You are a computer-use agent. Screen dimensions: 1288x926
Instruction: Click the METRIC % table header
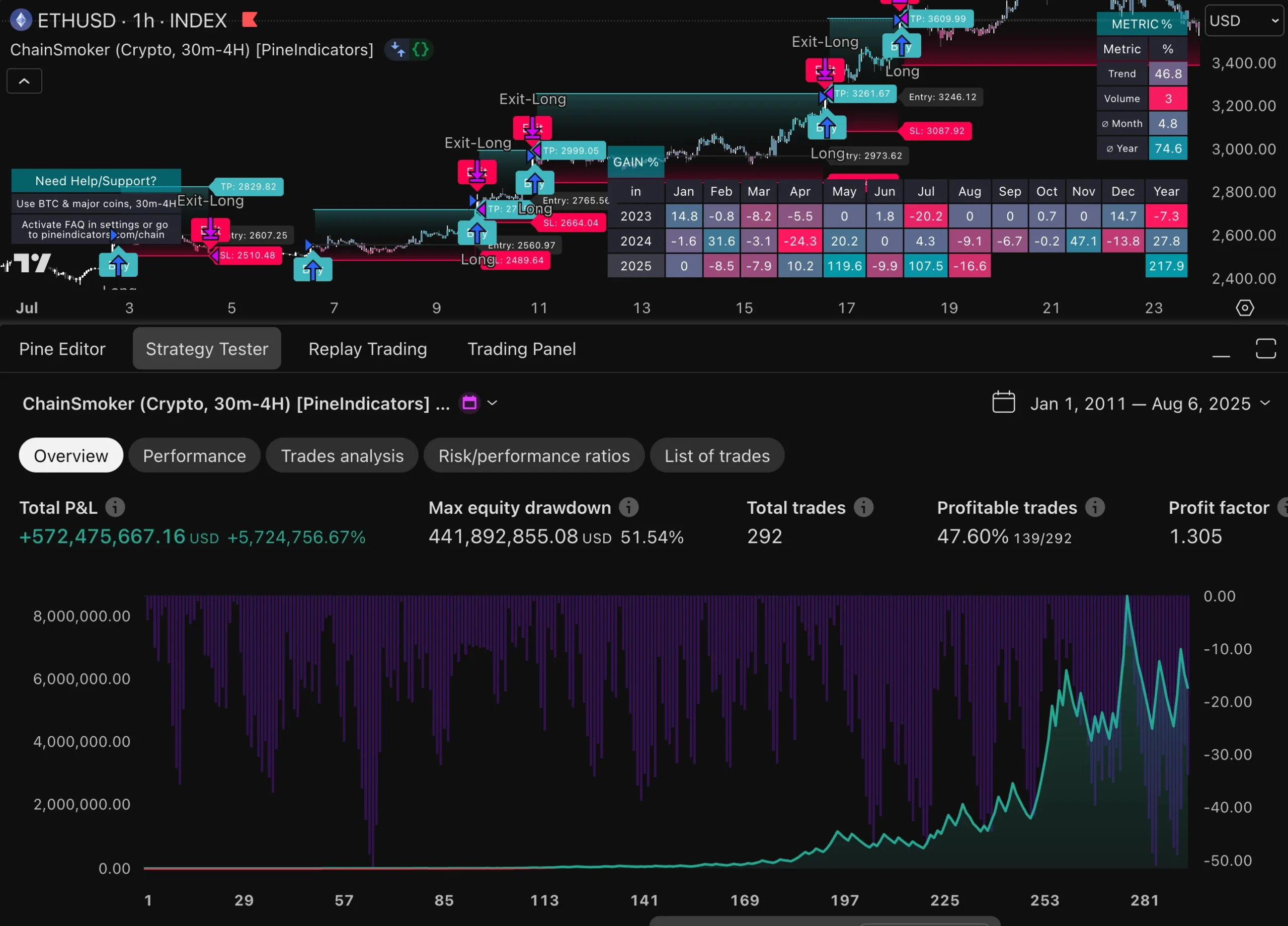click(1142, 24)
